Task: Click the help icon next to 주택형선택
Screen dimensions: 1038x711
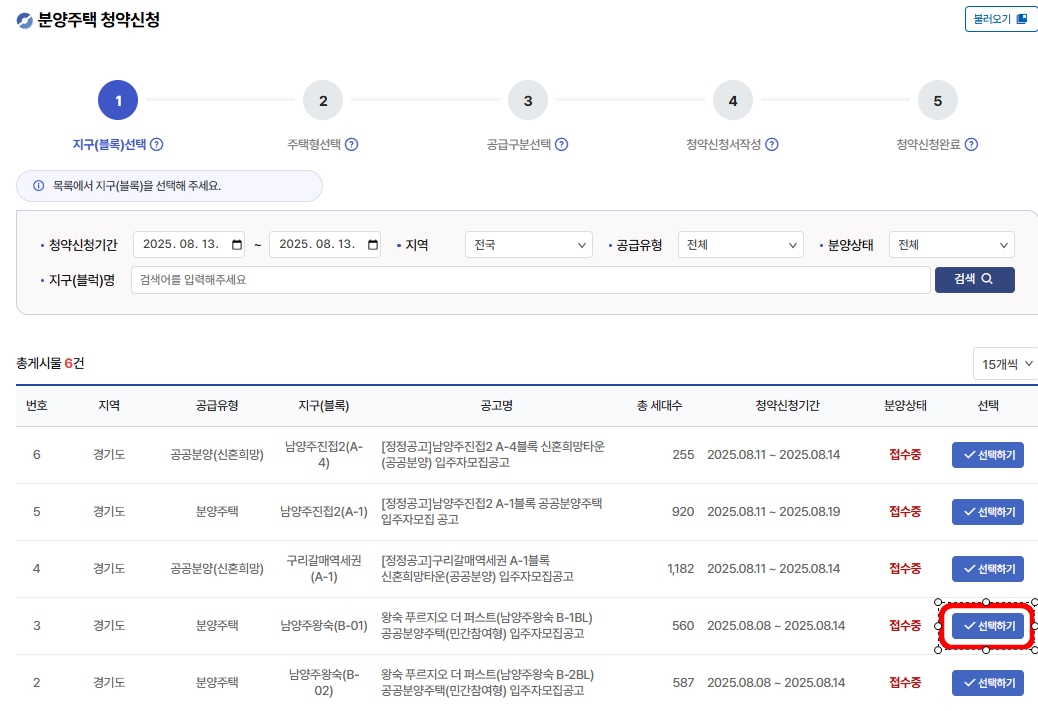Action: click(x=352, y=144)
